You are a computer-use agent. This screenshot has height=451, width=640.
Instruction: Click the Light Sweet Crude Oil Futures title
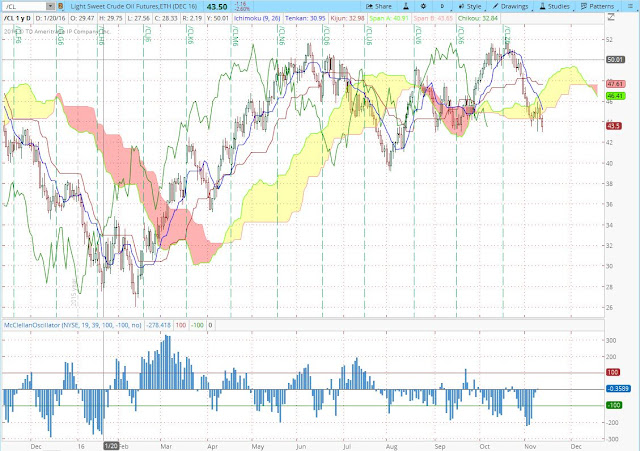tap(133, 7)
